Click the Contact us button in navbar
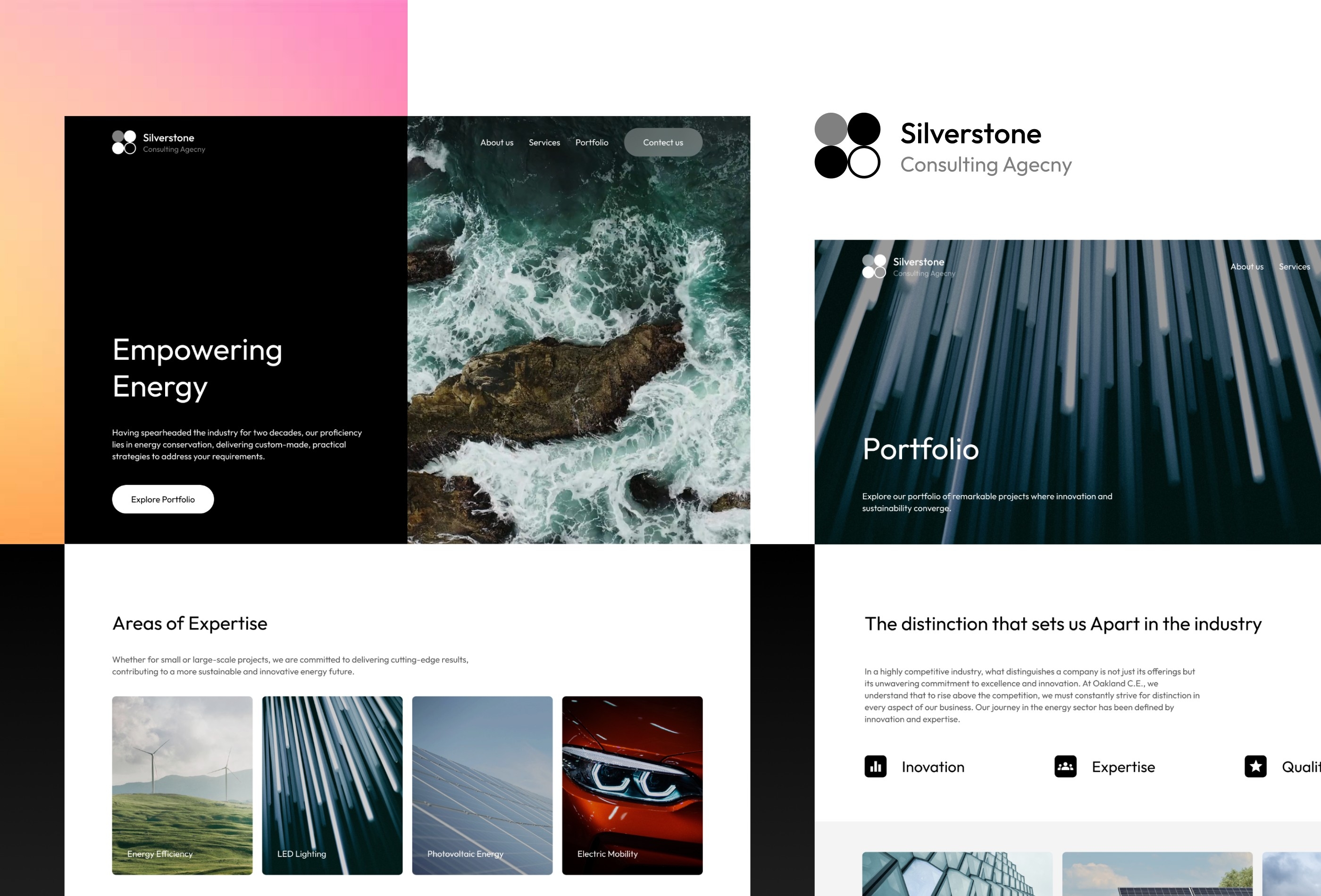1321x896 pixels. pos(662,142)
